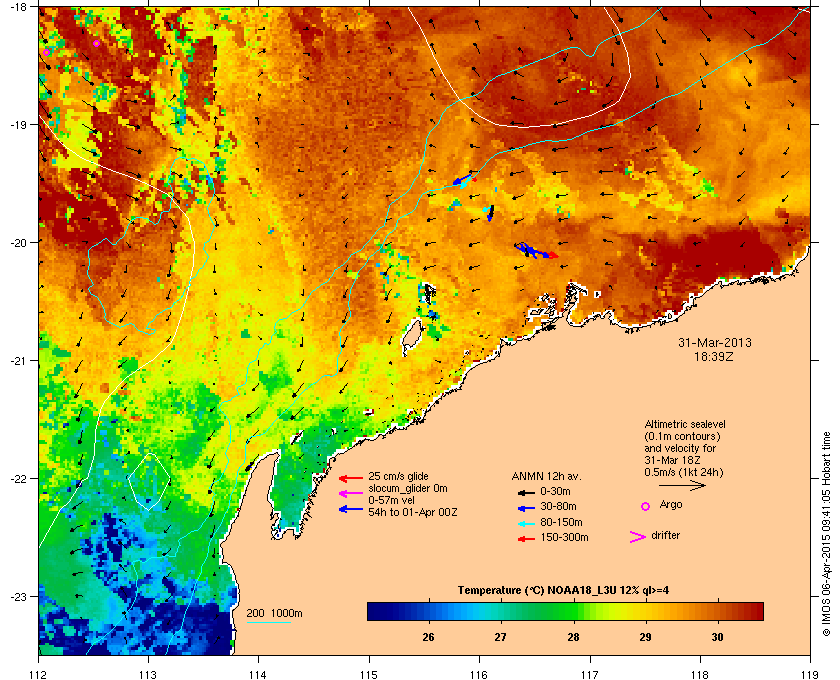Click the magenta drifter chevron symbol

[x=638, y=537]
